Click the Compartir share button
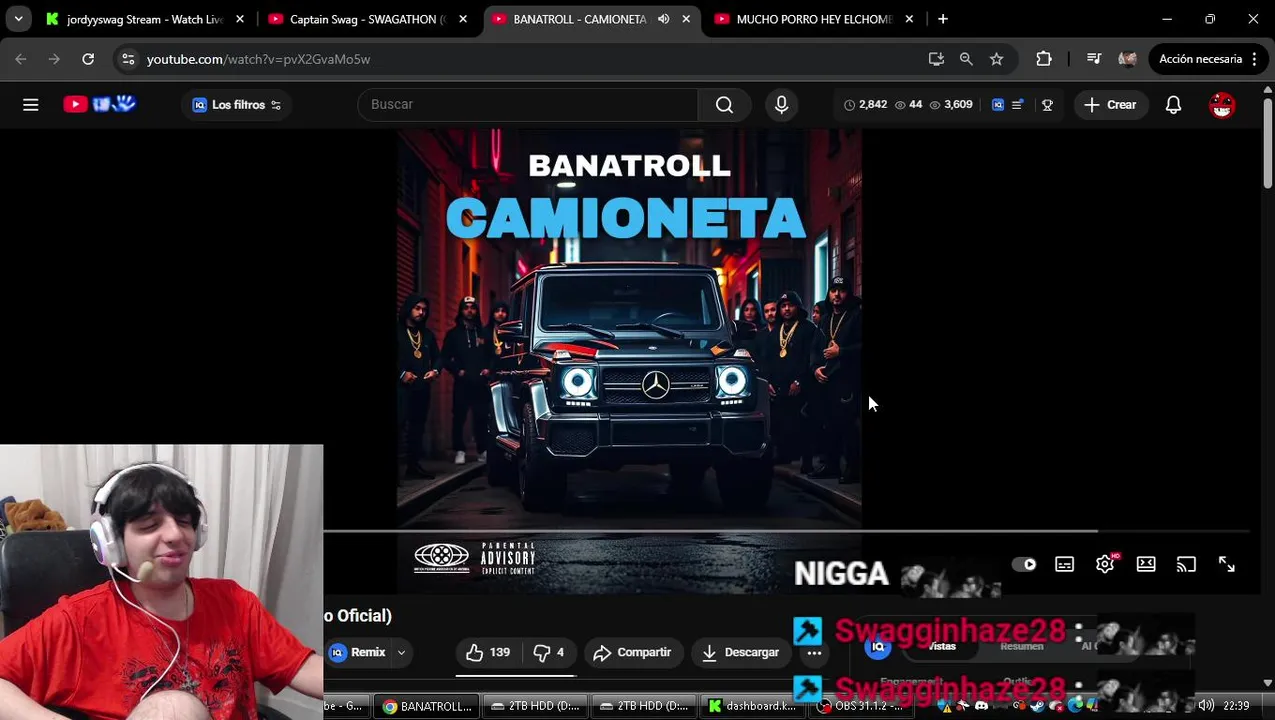 tap(632, 652)
